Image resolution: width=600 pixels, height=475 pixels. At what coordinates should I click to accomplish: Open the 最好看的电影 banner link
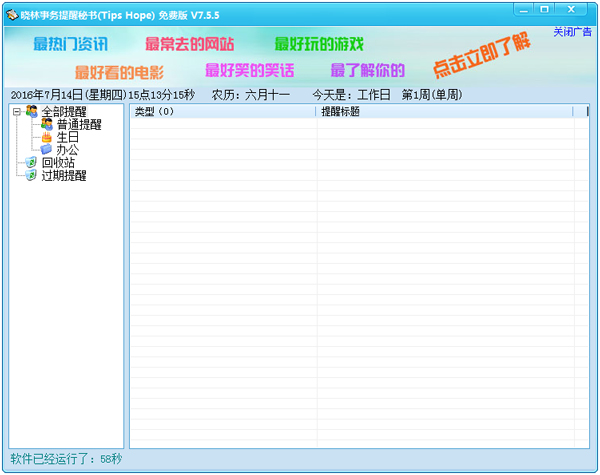[118, 72]
